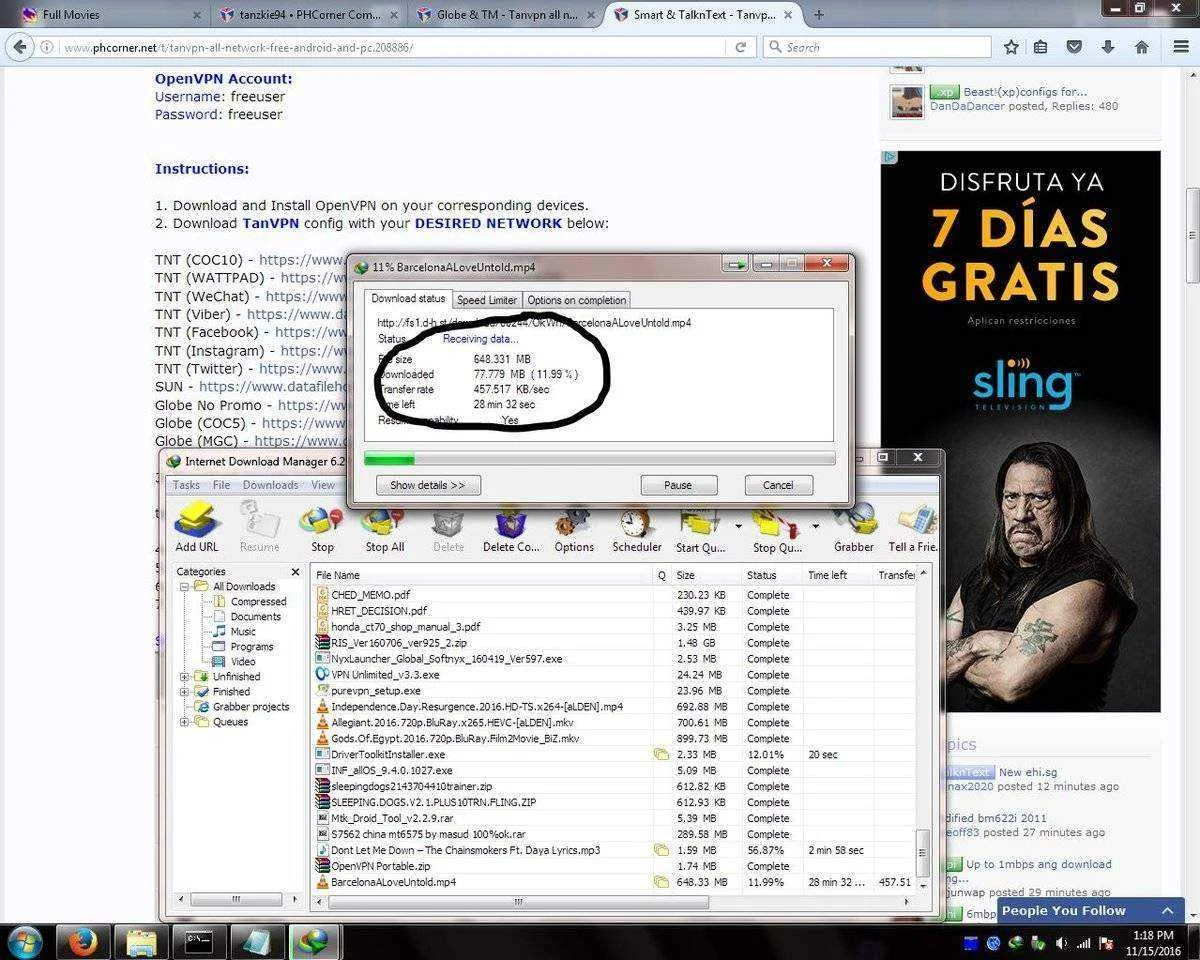The image size is (1200, 960).
Task: Click the volume icon in system tray
Action: pos(1061,943)
